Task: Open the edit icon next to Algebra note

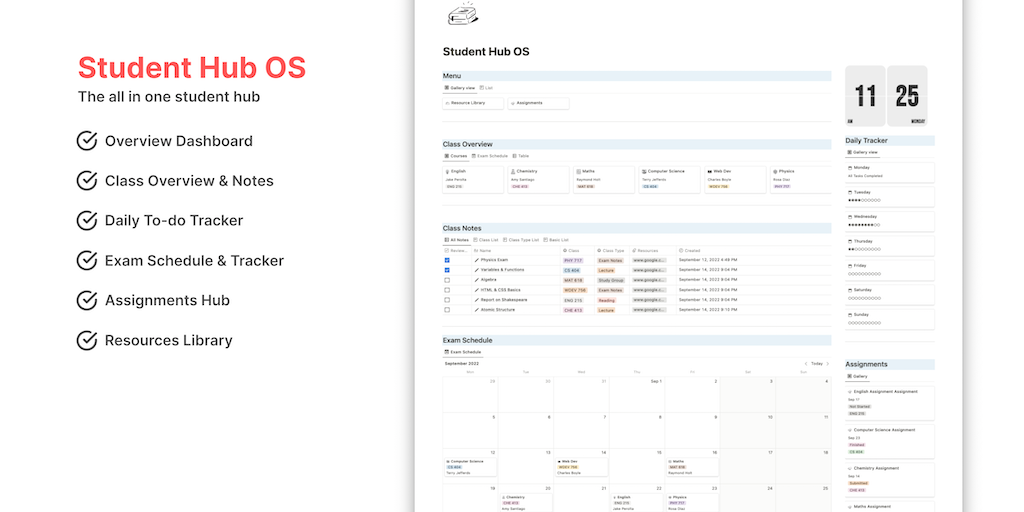Action: (x=477, y=280)
